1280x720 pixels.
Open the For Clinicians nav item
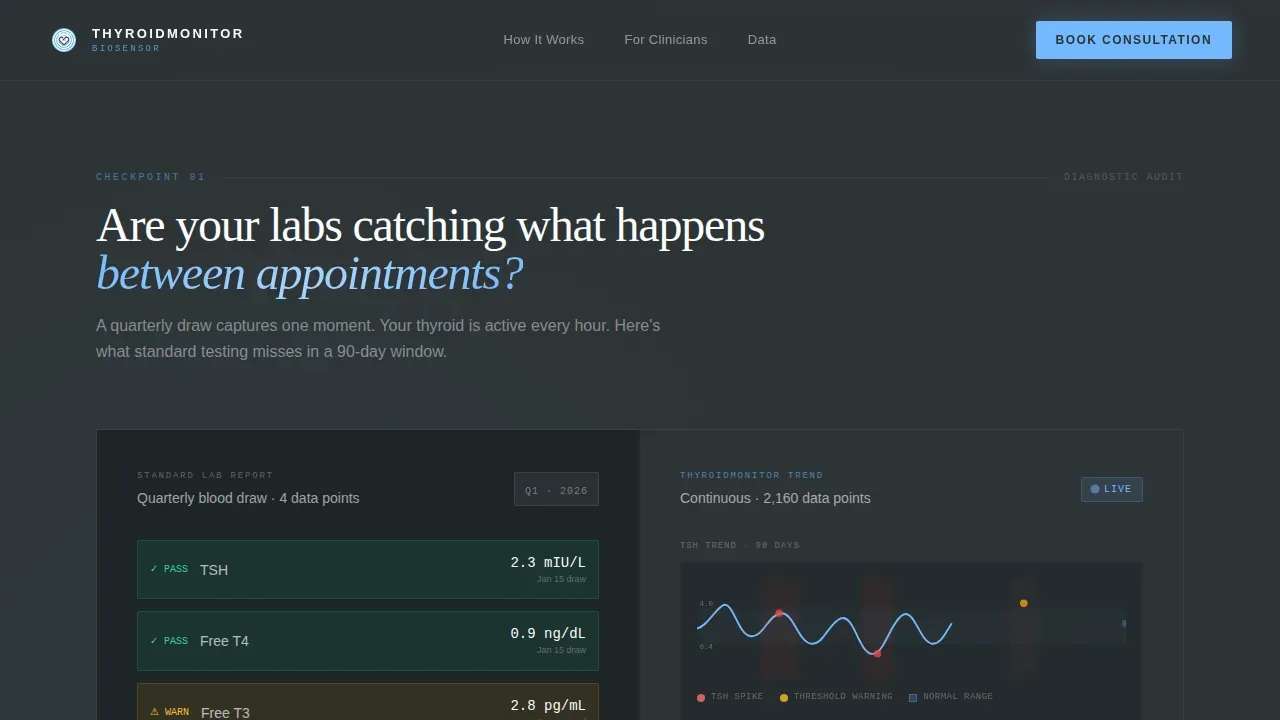pos(666,40)
